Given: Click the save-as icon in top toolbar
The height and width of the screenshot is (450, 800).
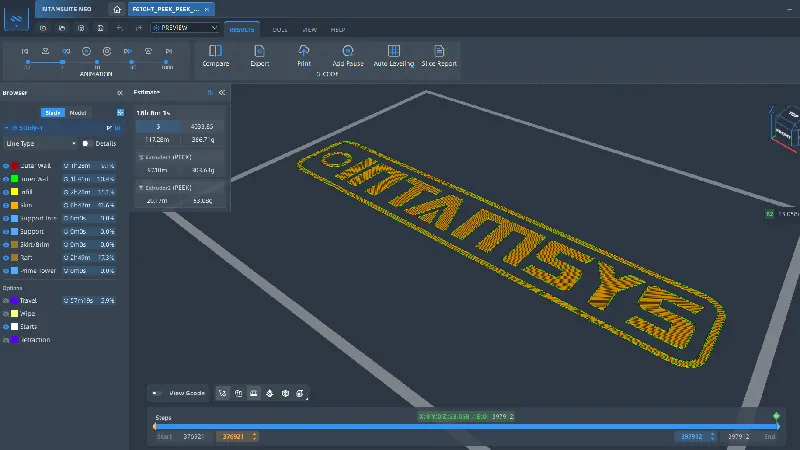Looking at the screenshot, I should (x=100, y=28).
